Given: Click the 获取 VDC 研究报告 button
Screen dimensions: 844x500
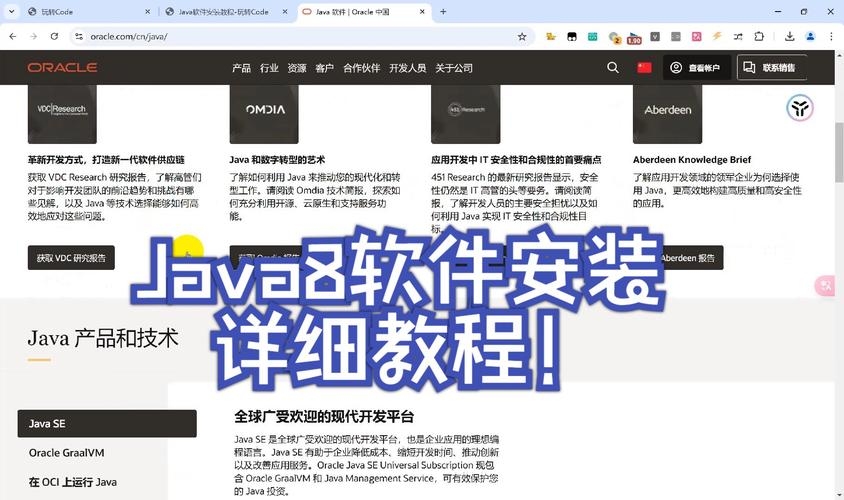Looking at the screenshot, I should (71, 258).
